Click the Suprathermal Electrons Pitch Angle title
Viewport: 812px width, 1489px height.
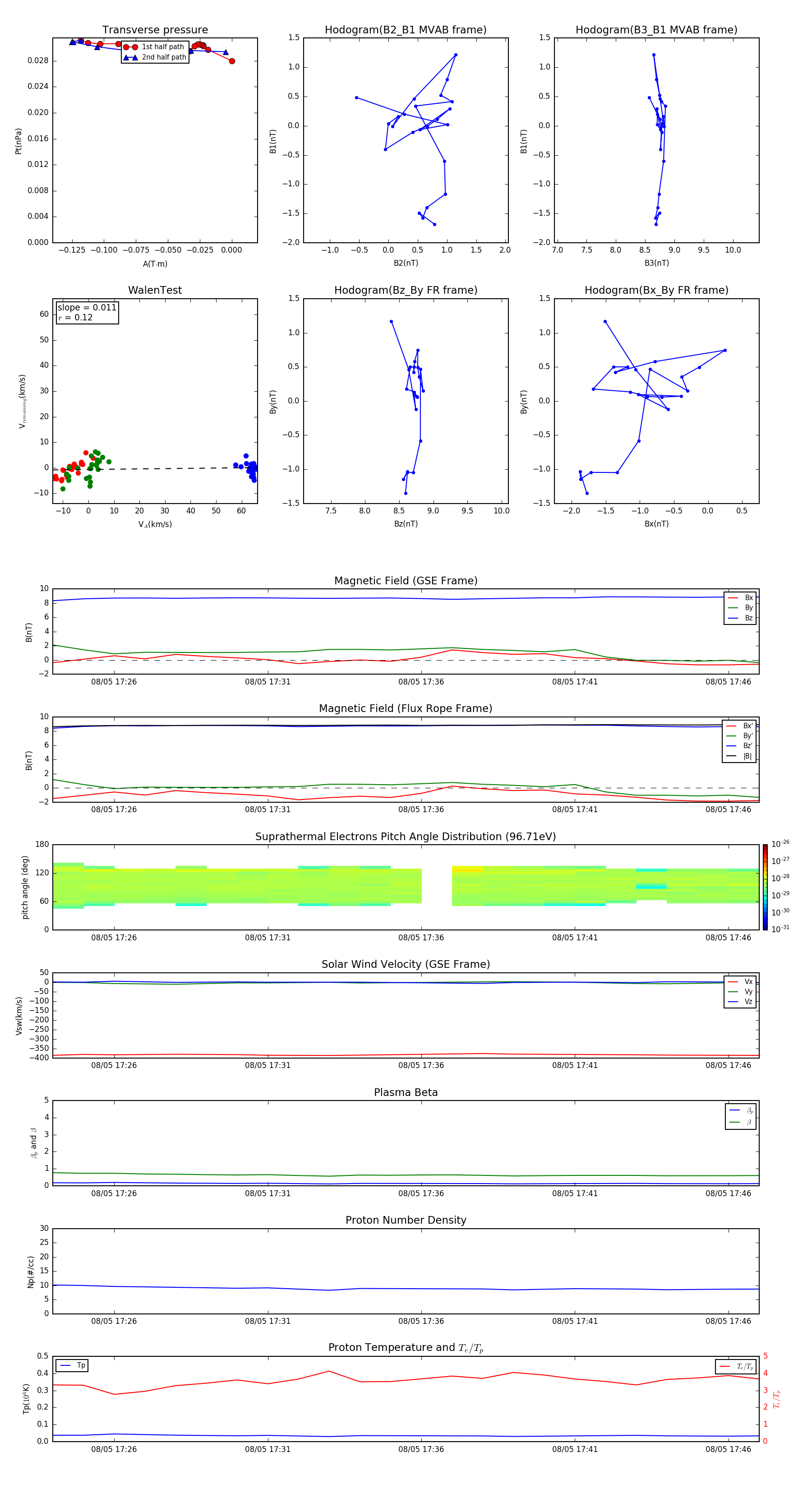click(x=406, y=837)
